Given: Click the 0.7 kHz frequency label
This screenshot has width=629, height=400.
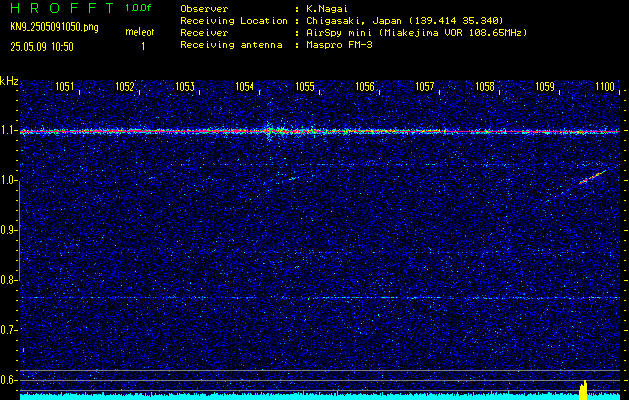Looking at the screenshot, I should pos(6,330).
